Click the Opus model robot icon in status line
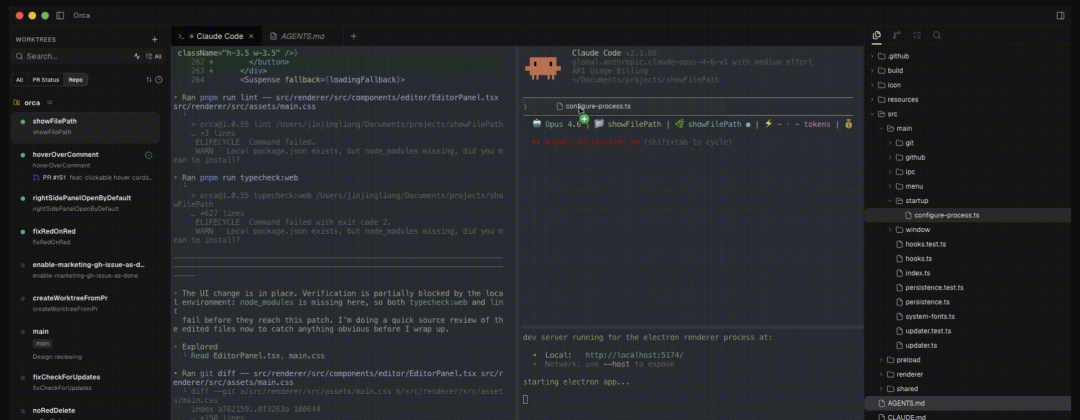 [537, 125]
